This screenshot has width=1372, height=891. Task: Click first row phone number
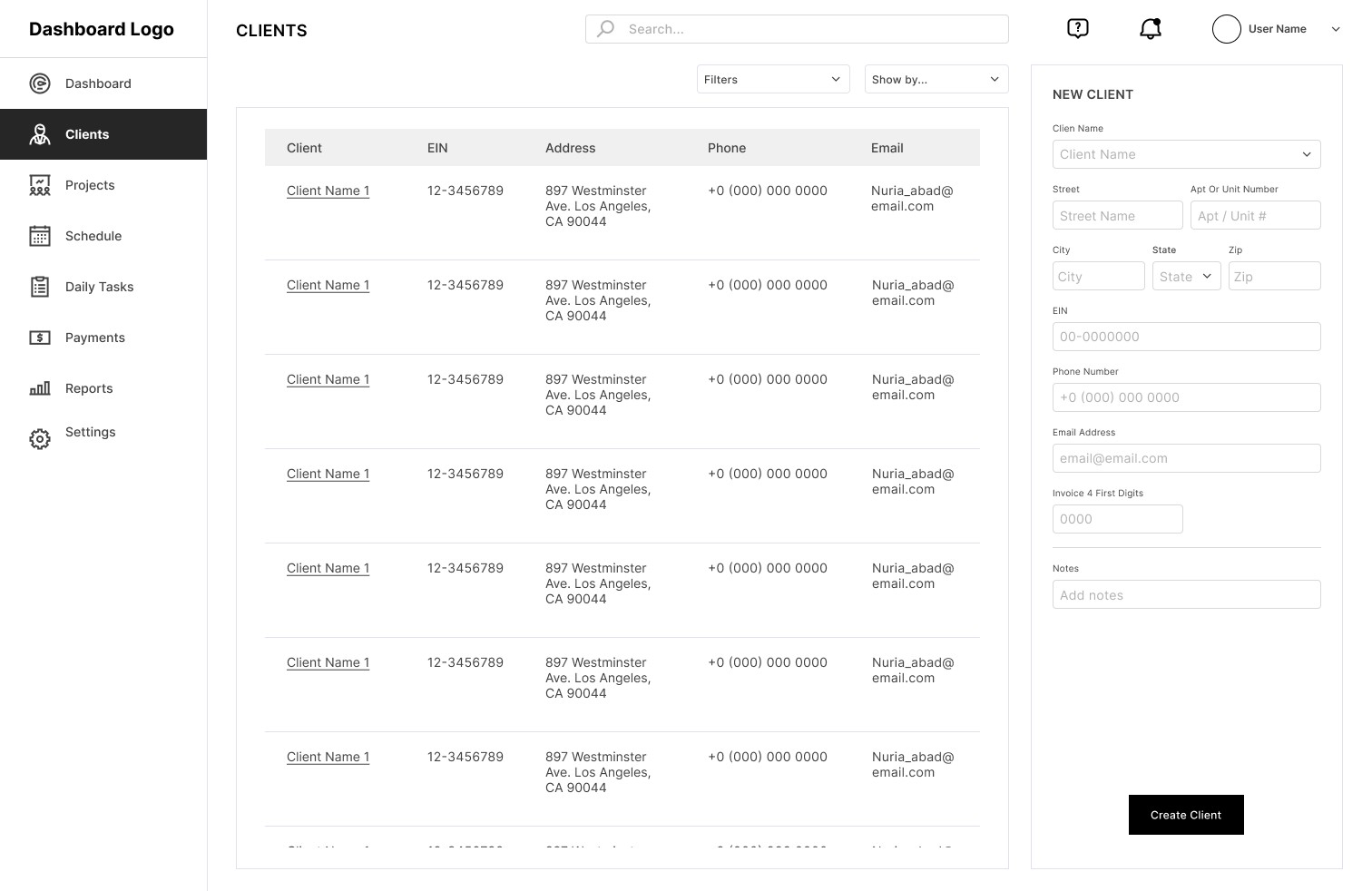tap(768, 191)
